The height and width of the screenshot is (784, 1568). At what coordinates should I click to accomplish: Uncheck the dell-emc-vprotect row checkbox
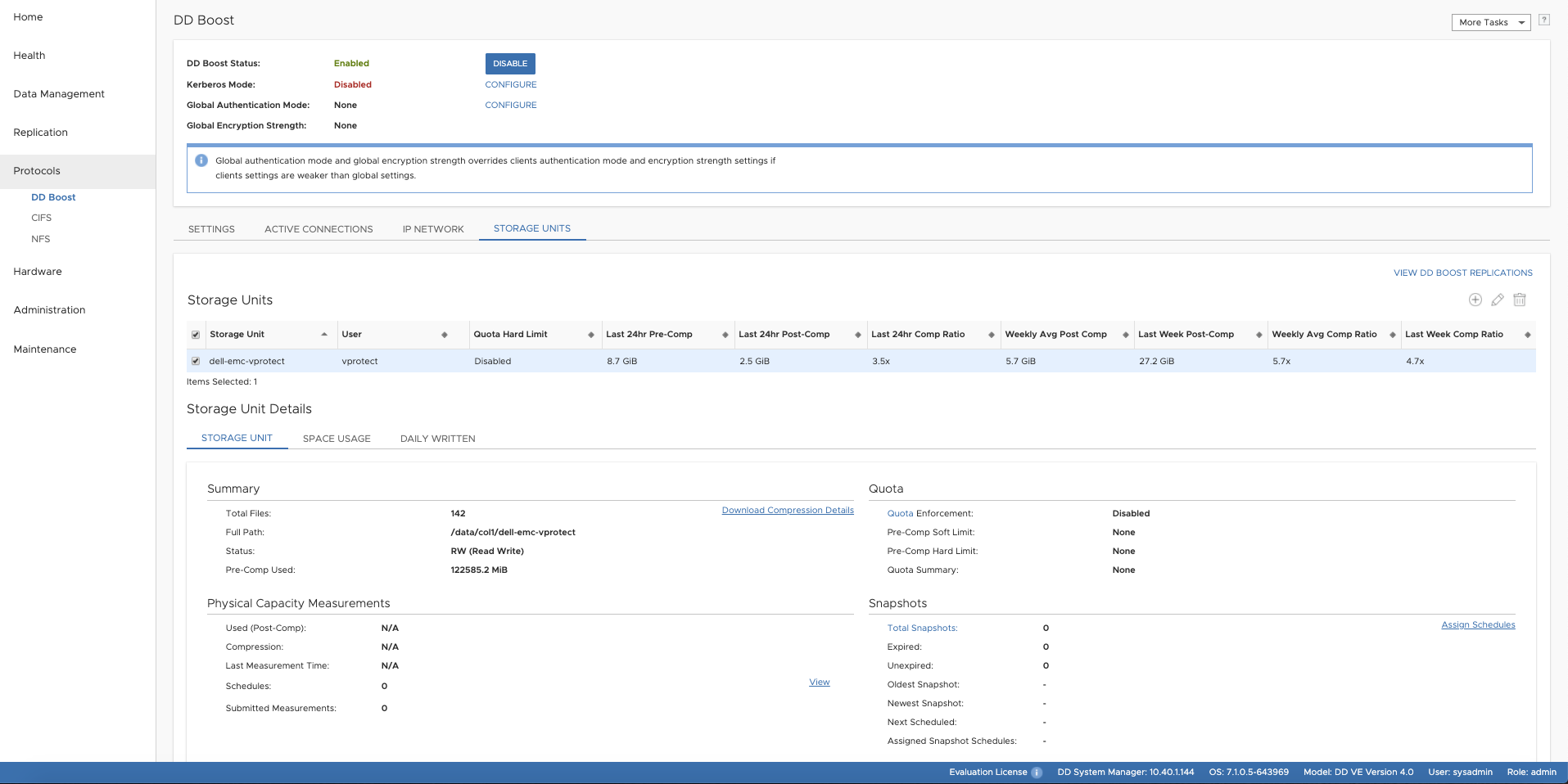[x=196, y=361]
